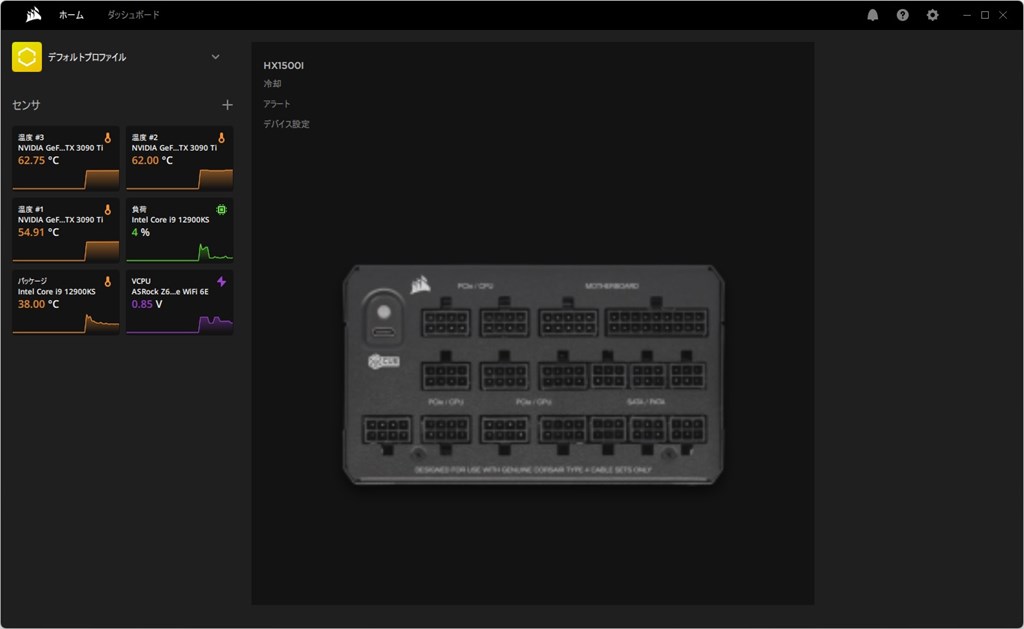Select the 温度 #3 sensor card
The image size is (1024, 629).
[x=66, y=158]
